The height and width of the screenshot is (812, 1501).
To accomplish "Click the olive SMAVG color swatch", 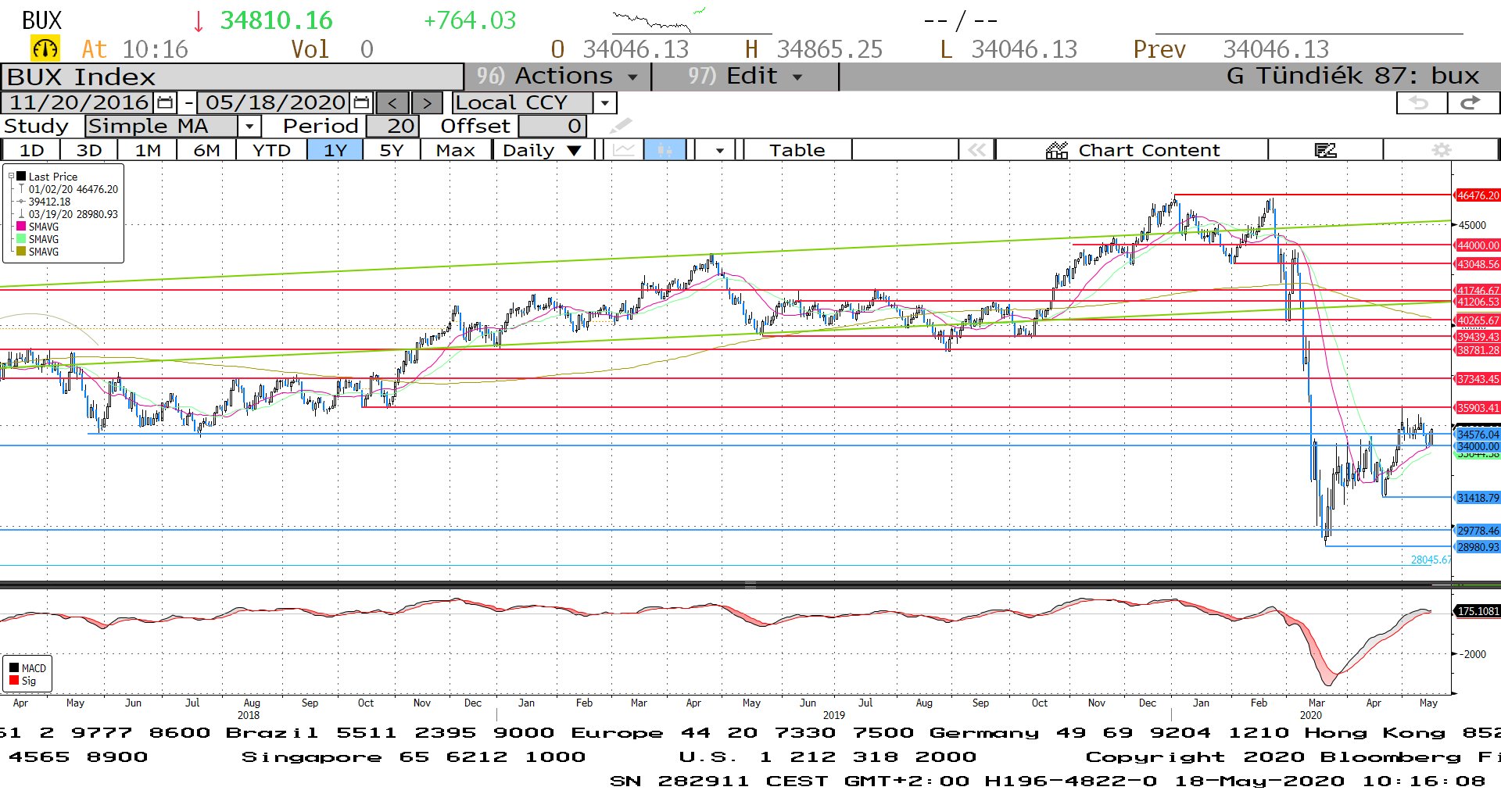I will pyautogui.click(x=21, y=252).
